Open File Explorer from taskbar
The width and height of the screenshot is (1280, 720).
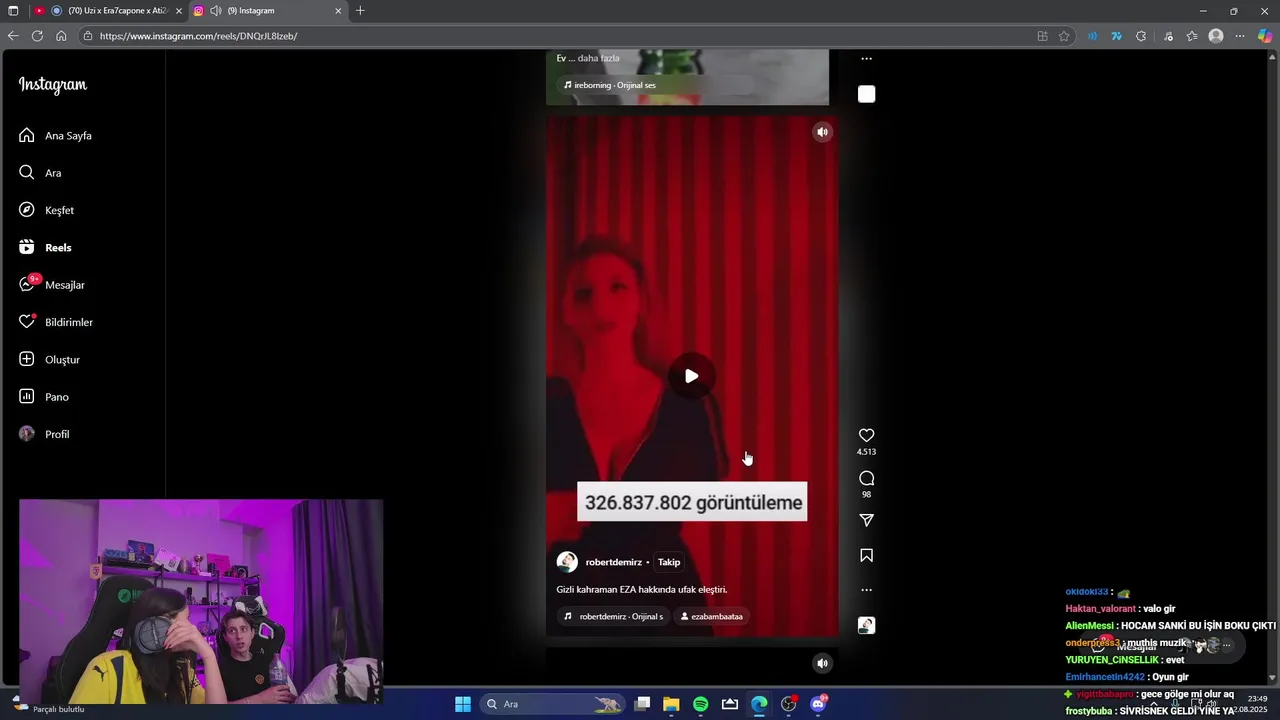[x=671, y=704]
